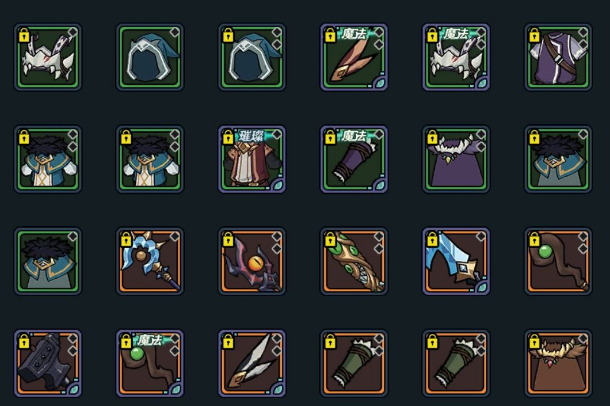Screen dimensions: 610x406
Task: Choose the green vine-wrapped club
Action: pos(354,261)
